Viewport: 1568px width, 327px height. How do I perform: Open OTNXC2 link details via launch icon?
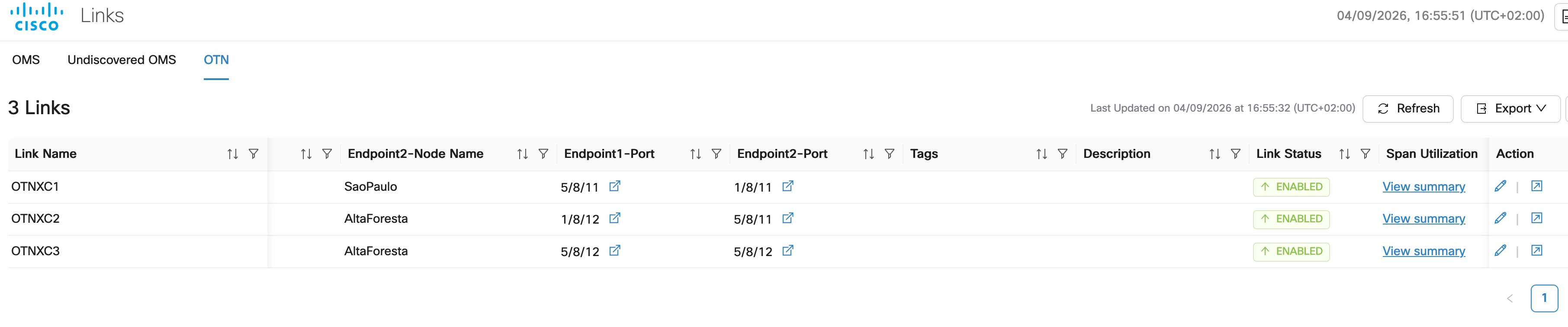[1536, 218]
